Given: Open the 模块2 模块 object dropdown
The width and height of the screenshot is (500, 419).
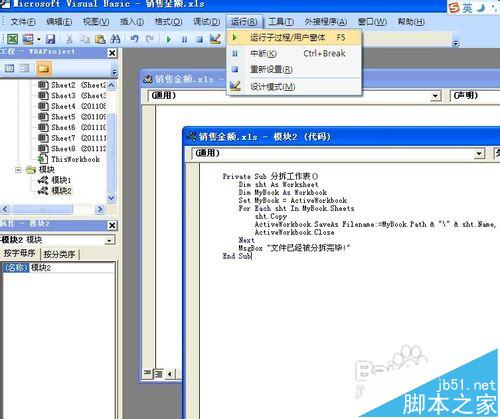Looking at the screenshot, I should point(109,240).
